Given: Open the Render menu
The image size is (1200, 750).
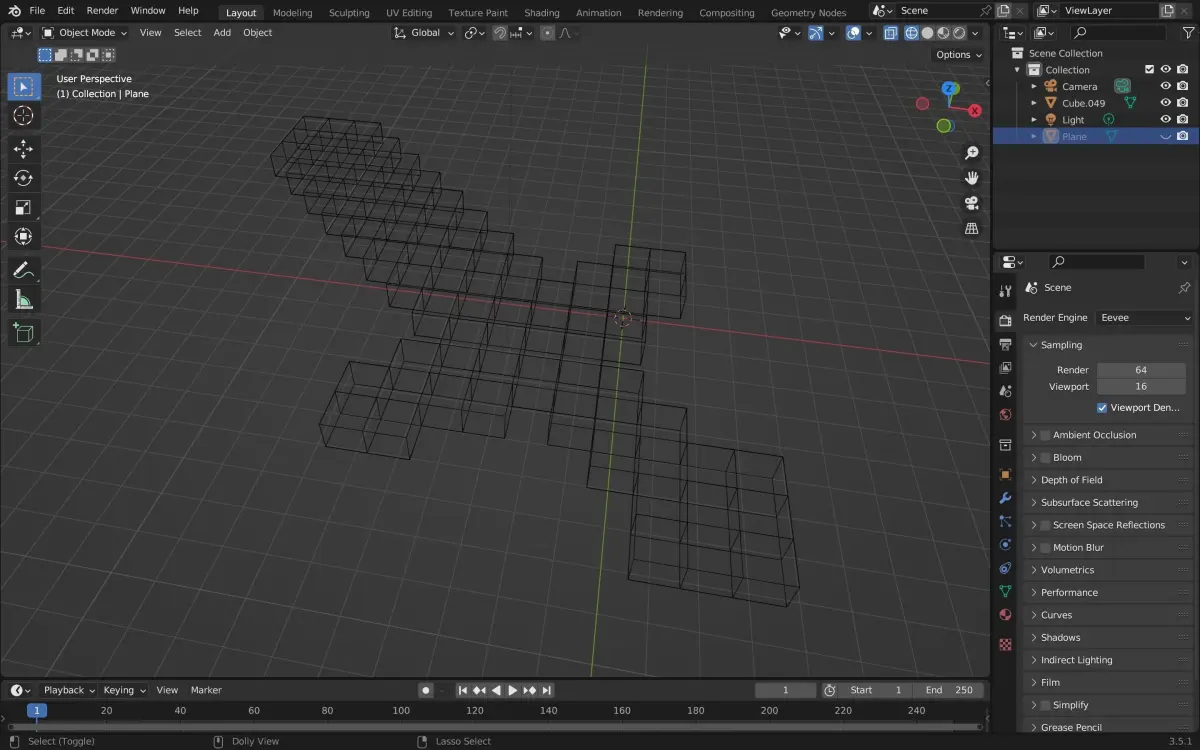Looking at the screenshot, I should (102, 11).
